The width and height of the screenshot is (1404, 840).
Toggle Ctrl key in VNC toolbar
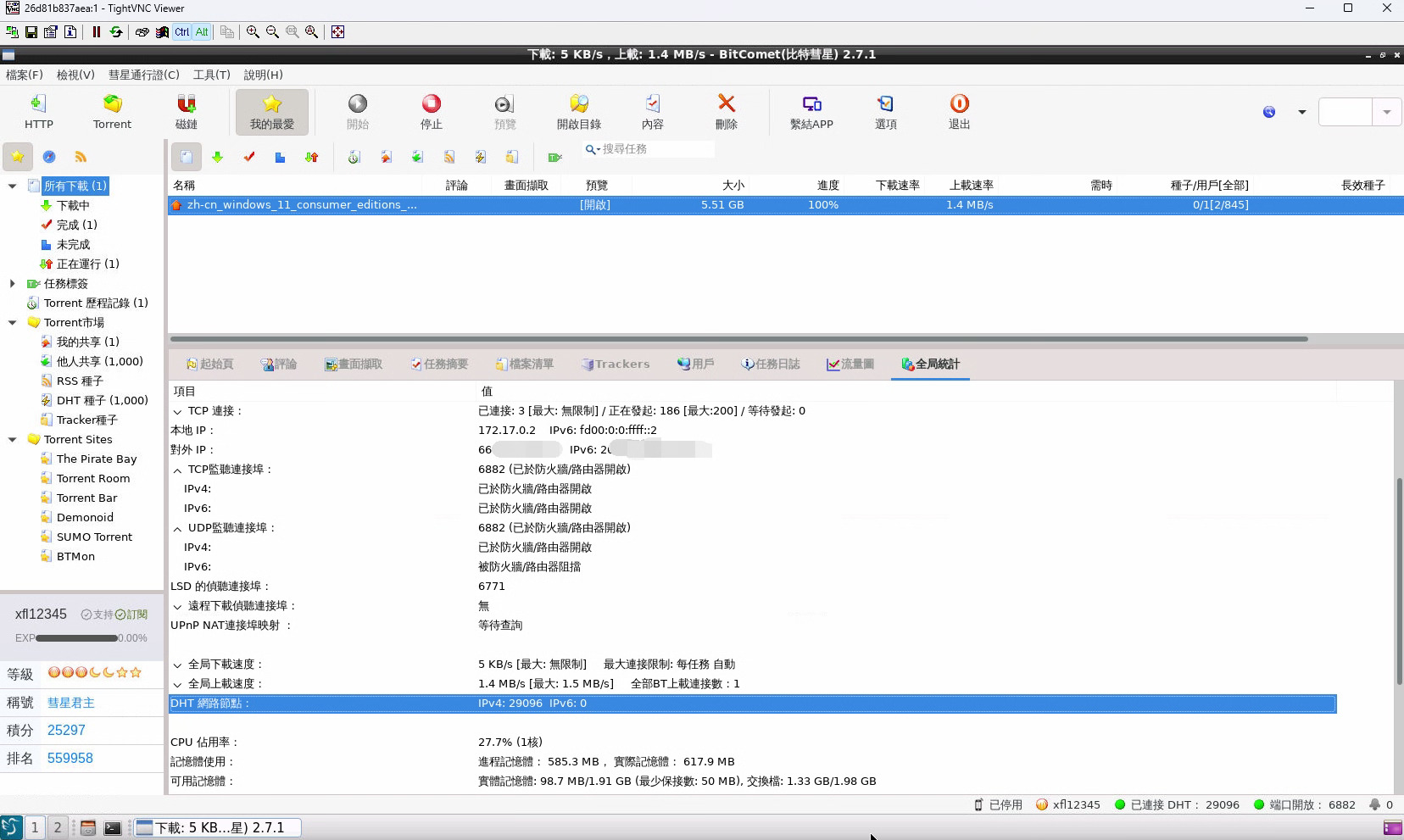[x=182, y=32]
